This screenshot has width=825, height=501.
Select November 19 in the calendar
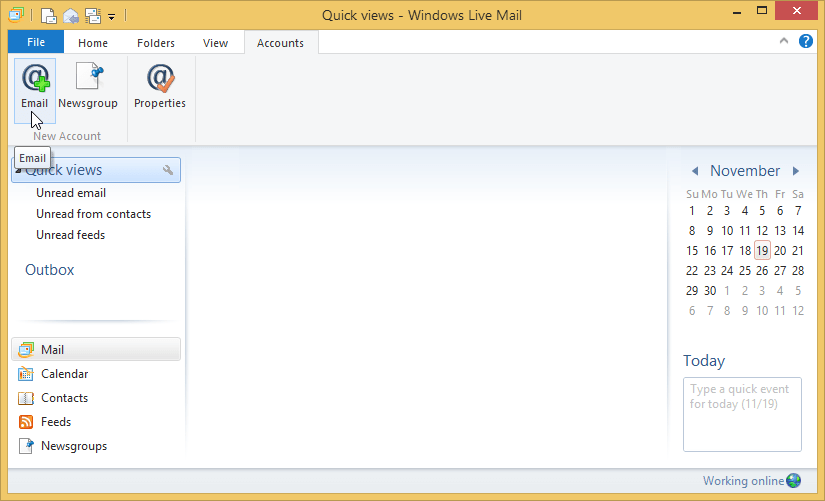[762, 250]
